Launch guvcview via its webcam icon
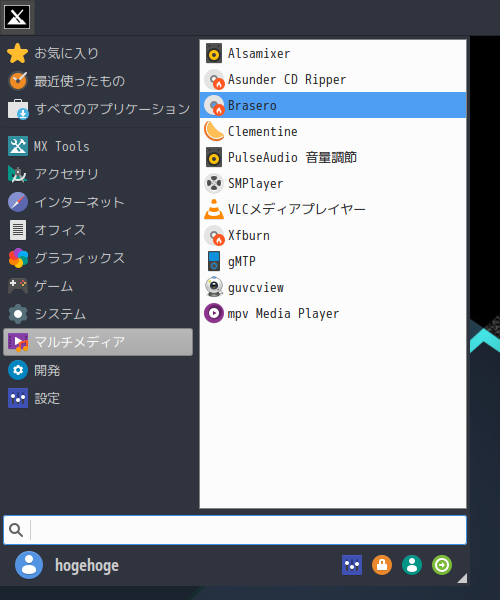 [214, 287]
